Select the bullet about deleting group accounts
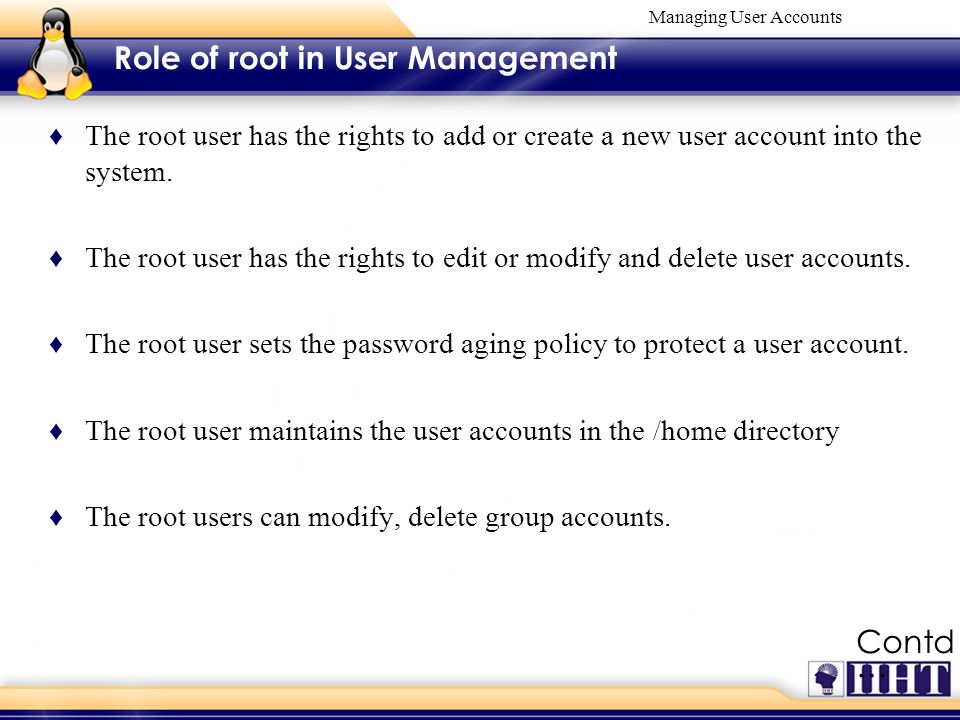 pyautogui.click(x=378, y=518)
